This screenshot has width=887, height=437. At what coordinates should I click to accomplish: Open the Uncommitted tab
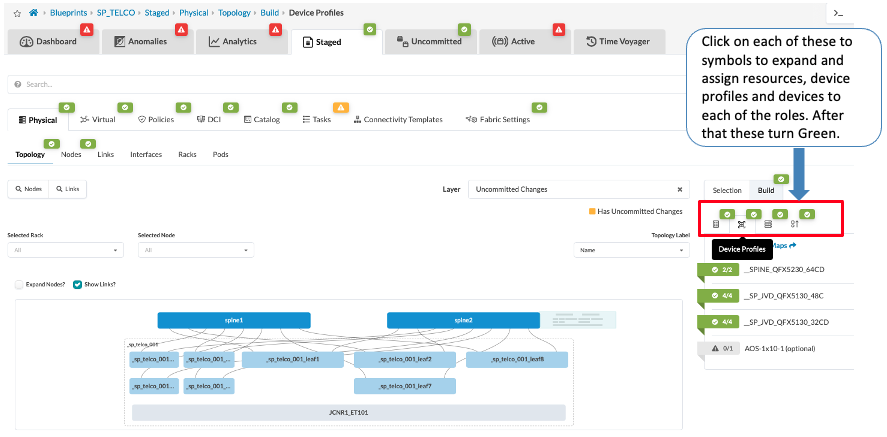(429, 41)
